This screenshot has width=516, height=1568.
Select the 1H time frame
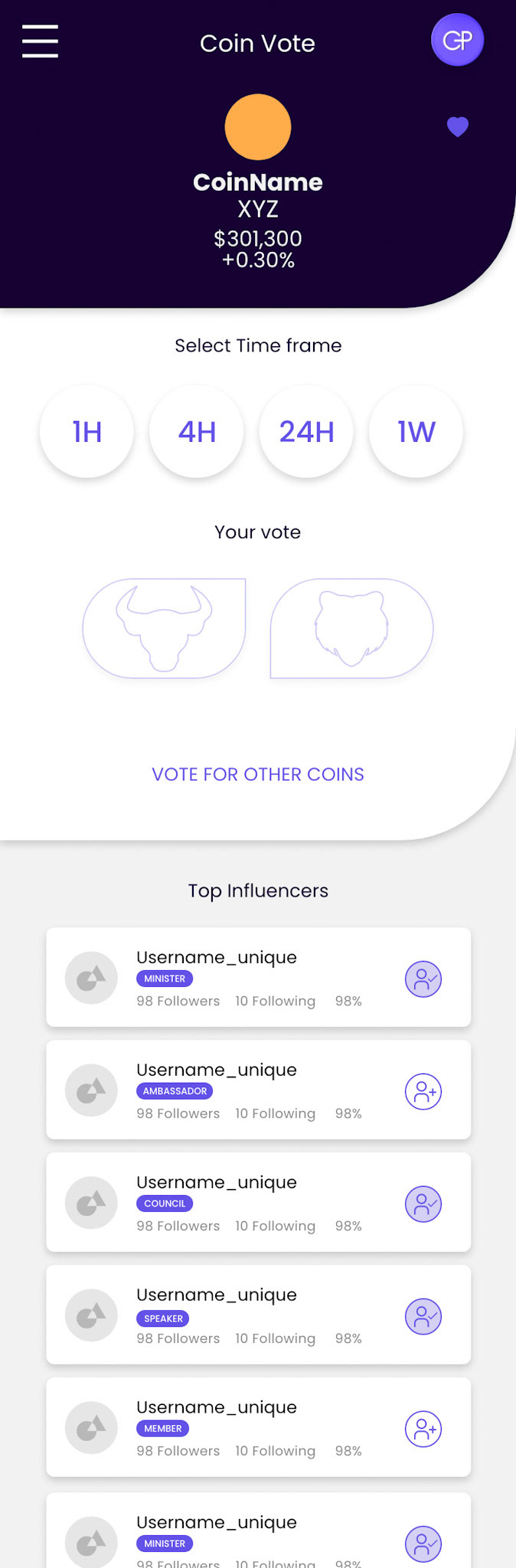tap(87, 432)
